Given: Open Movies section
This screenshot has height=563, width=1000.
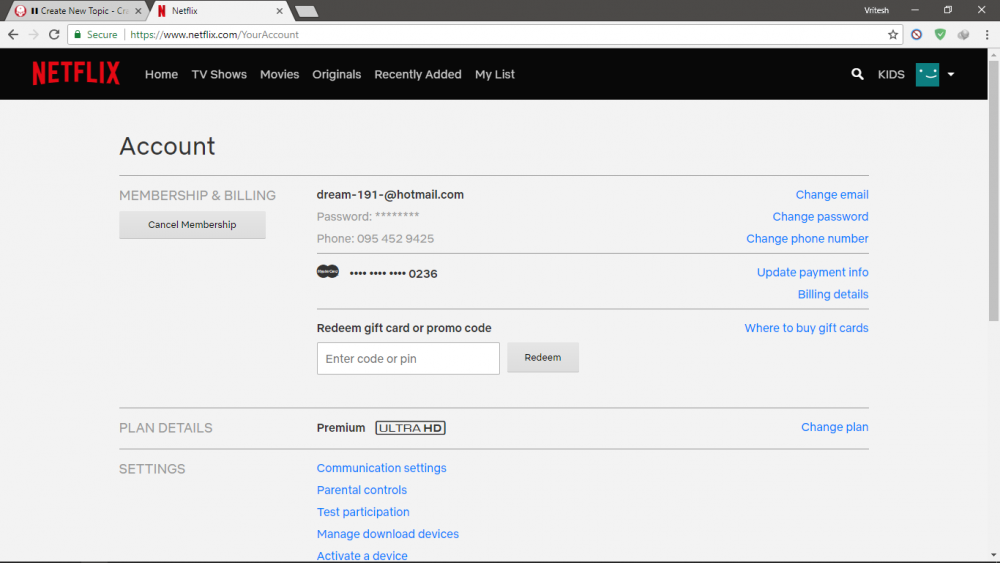Looking at the screenshot, I should (279, 74).
